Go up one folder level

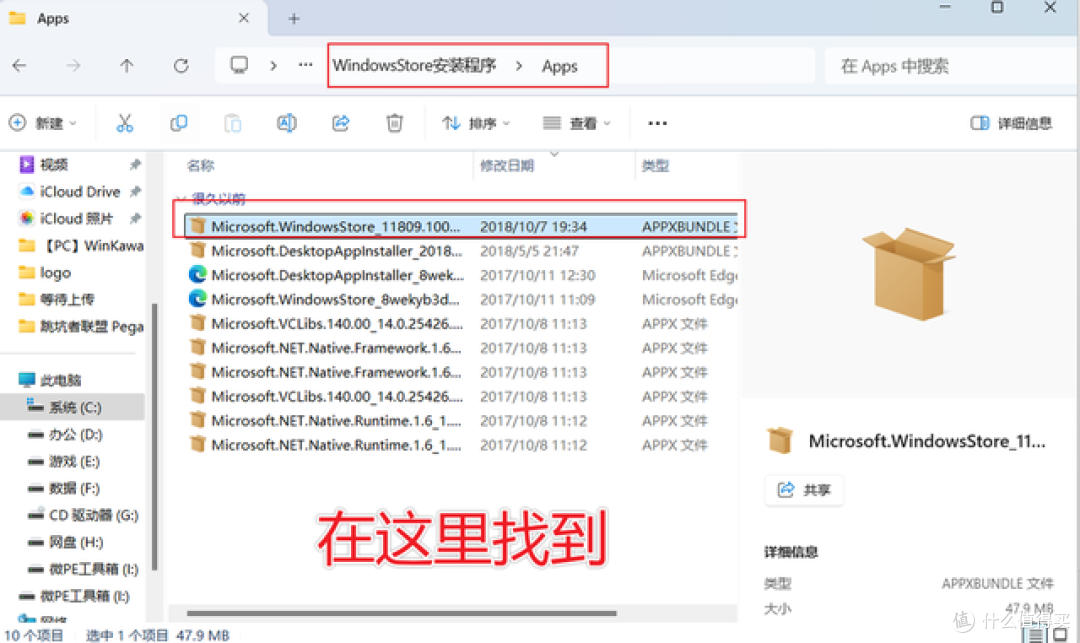point(126,66)
